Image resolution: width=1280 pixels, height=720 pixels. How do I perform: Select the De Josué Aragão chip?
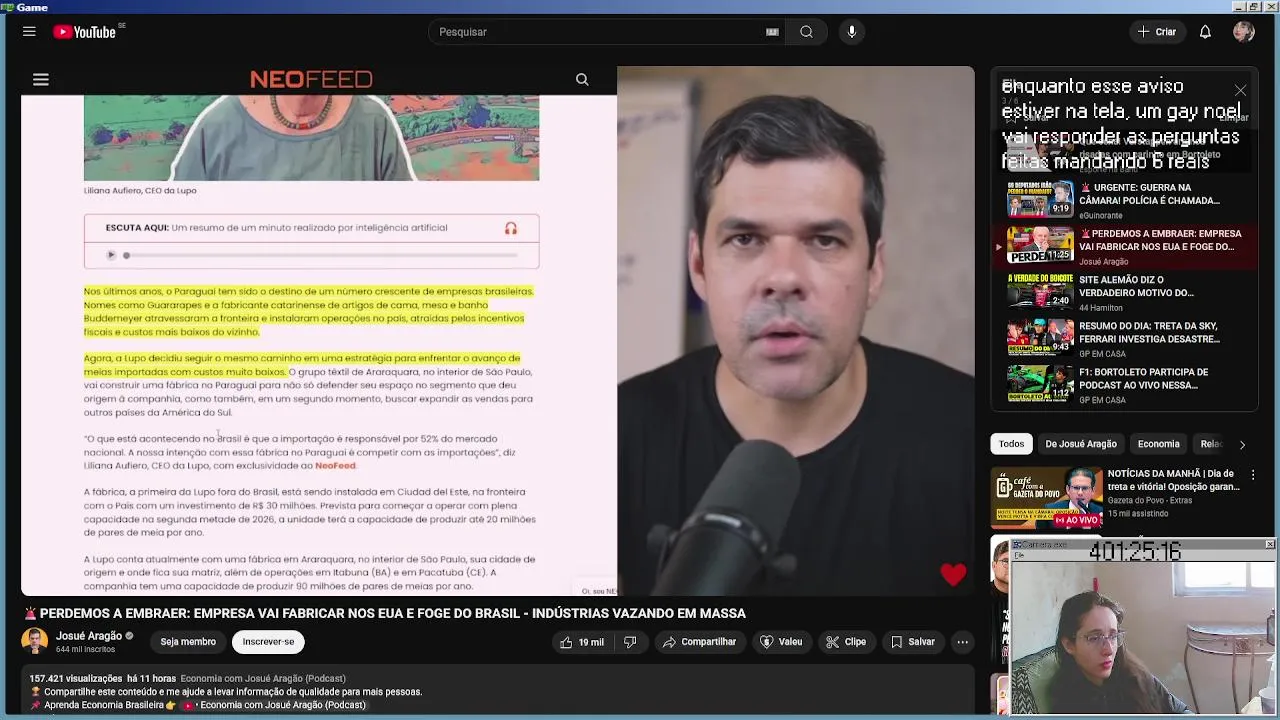coord(1081,444)
